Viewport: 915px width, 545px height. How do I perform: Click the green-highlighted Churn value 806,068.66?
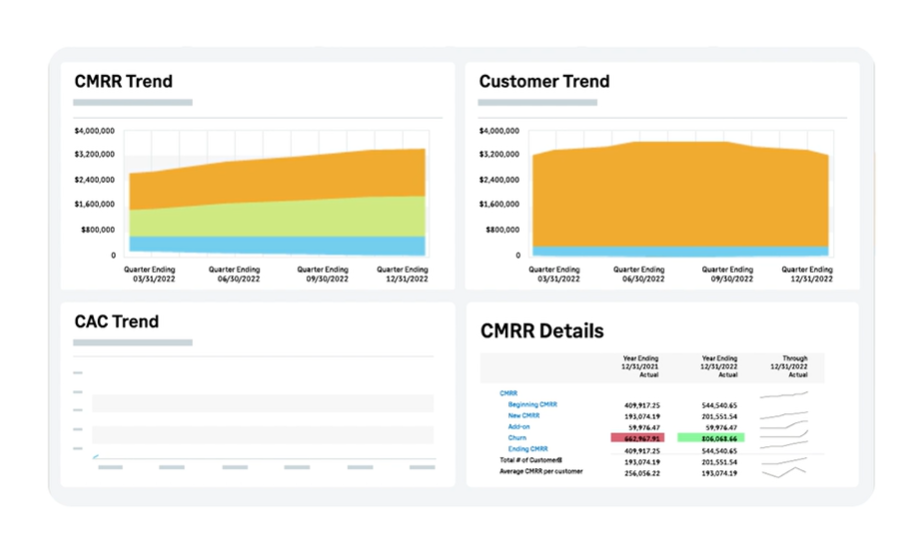coord(710,438)
